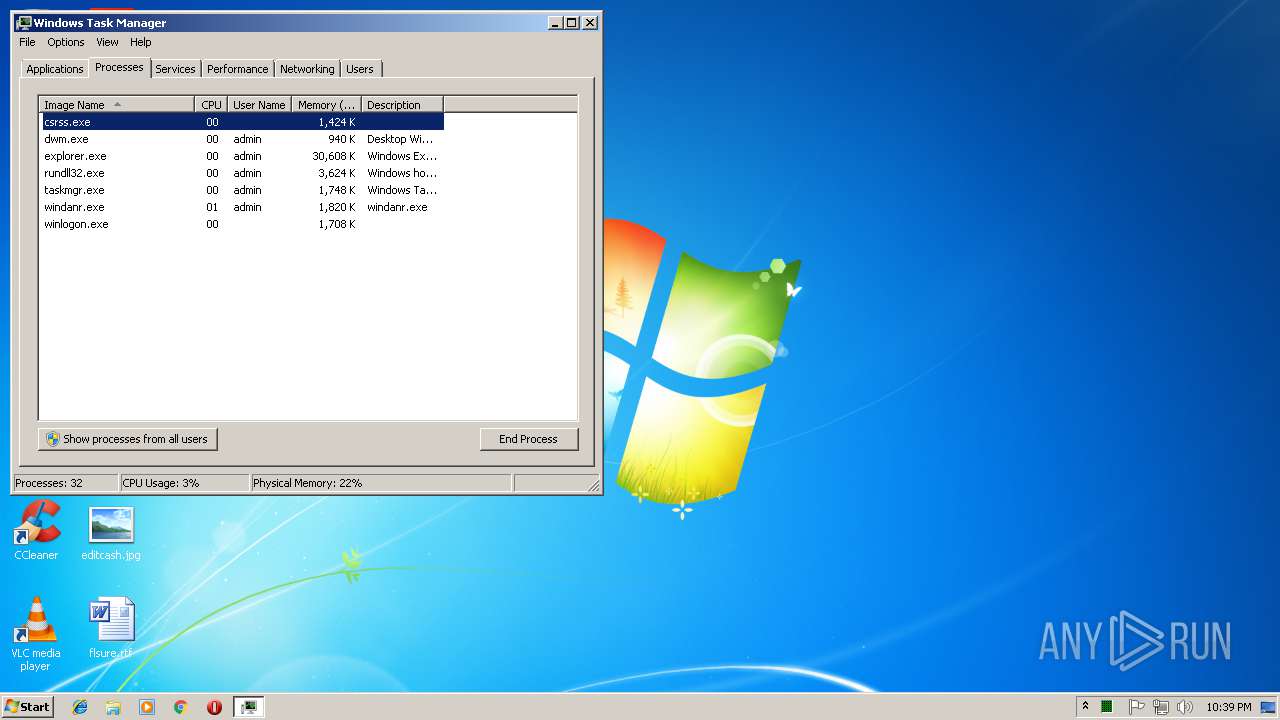
Task: Sort by Memory column header
Action: coord(327,104)
